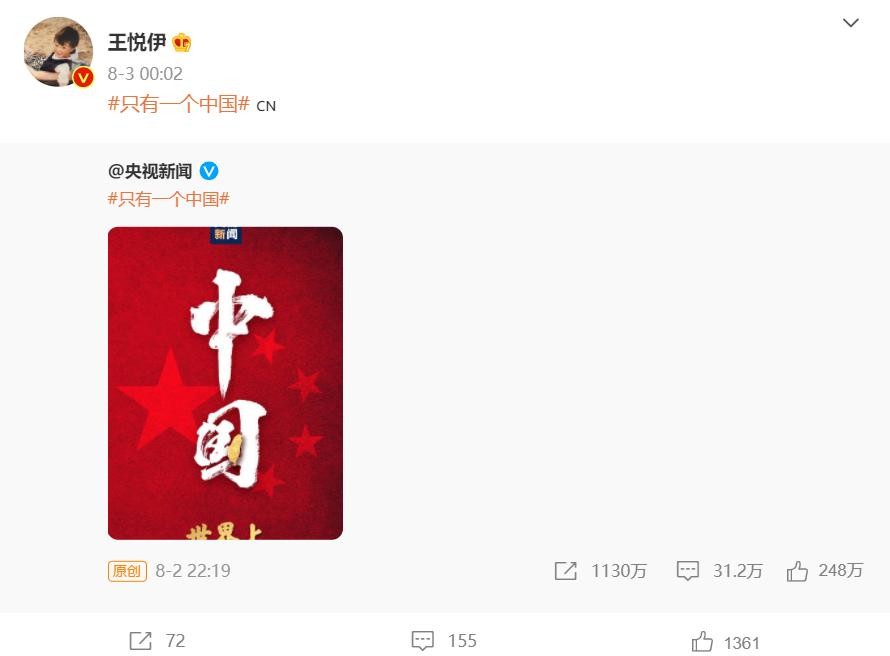Open original post time 8-2 22:19

click(193, 571)
